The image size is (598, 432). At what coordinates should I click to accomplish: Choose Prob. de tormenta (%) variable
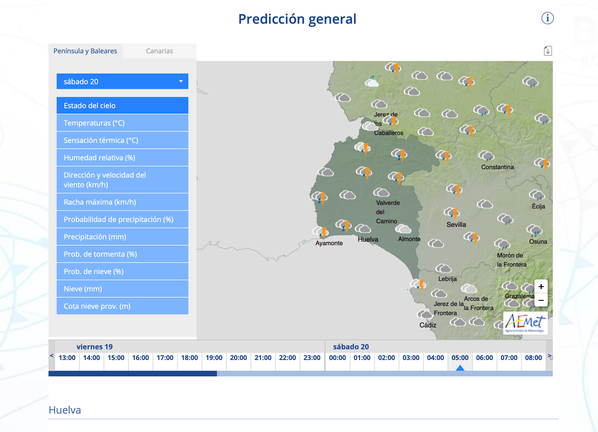[122, 254]
